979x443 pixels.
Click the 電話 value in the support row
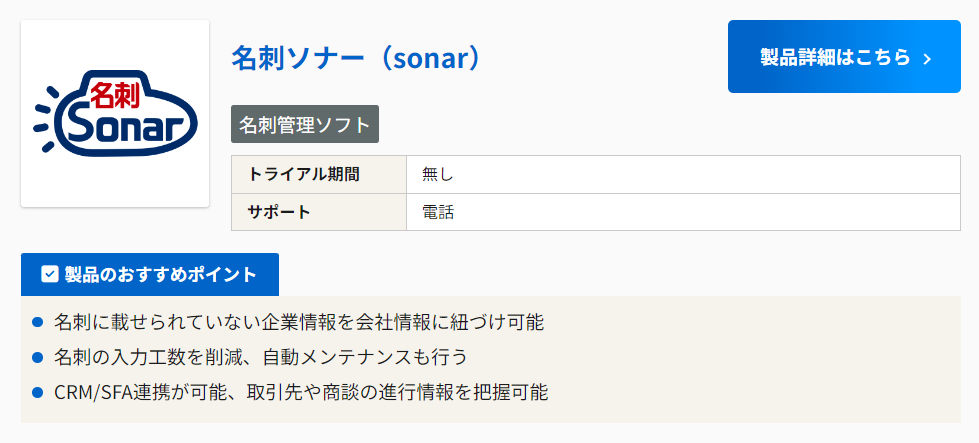[438, 211]
